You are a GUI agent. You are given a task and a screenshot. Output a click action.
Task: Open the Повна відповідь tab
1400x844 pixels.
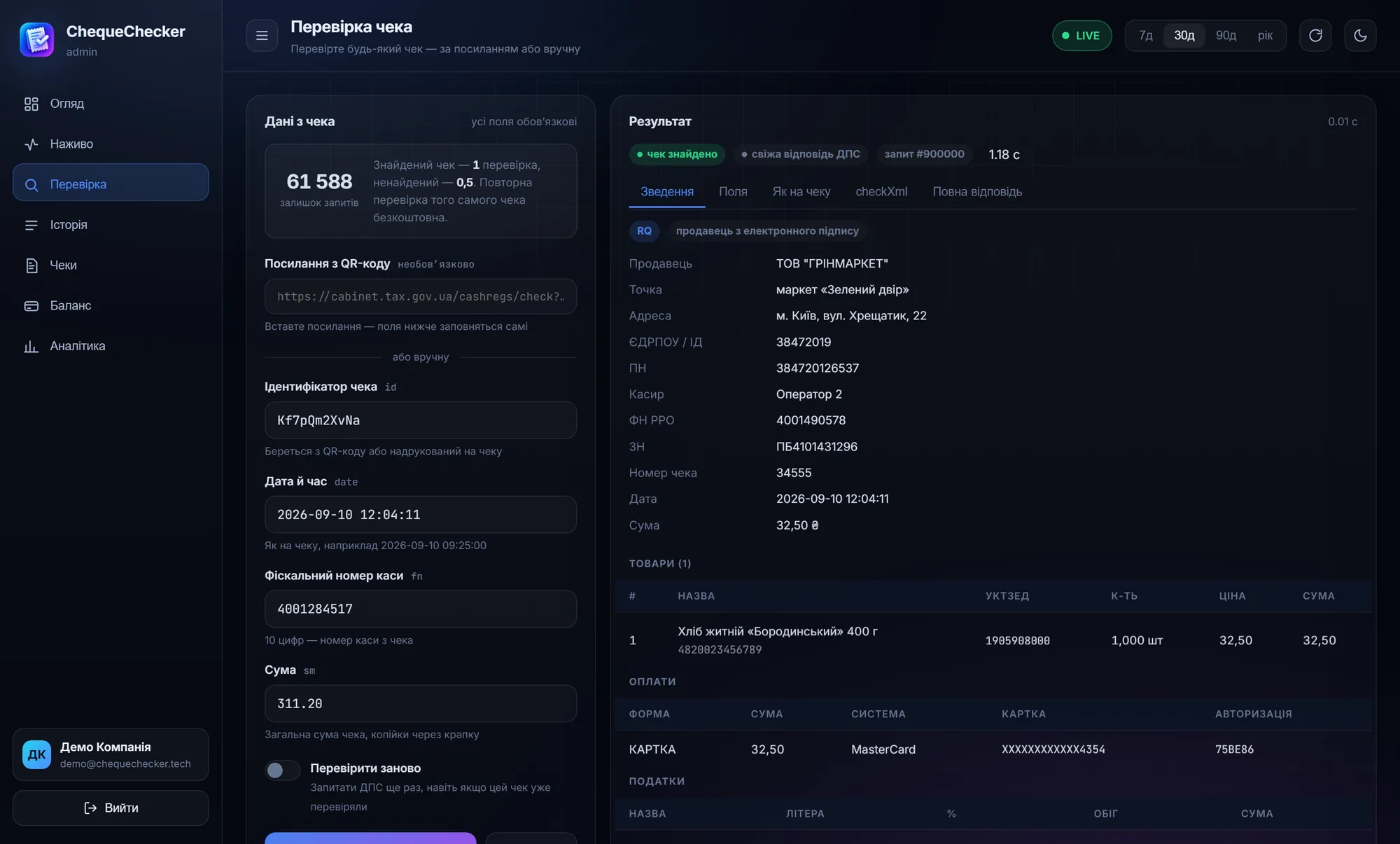pos(977,192)
